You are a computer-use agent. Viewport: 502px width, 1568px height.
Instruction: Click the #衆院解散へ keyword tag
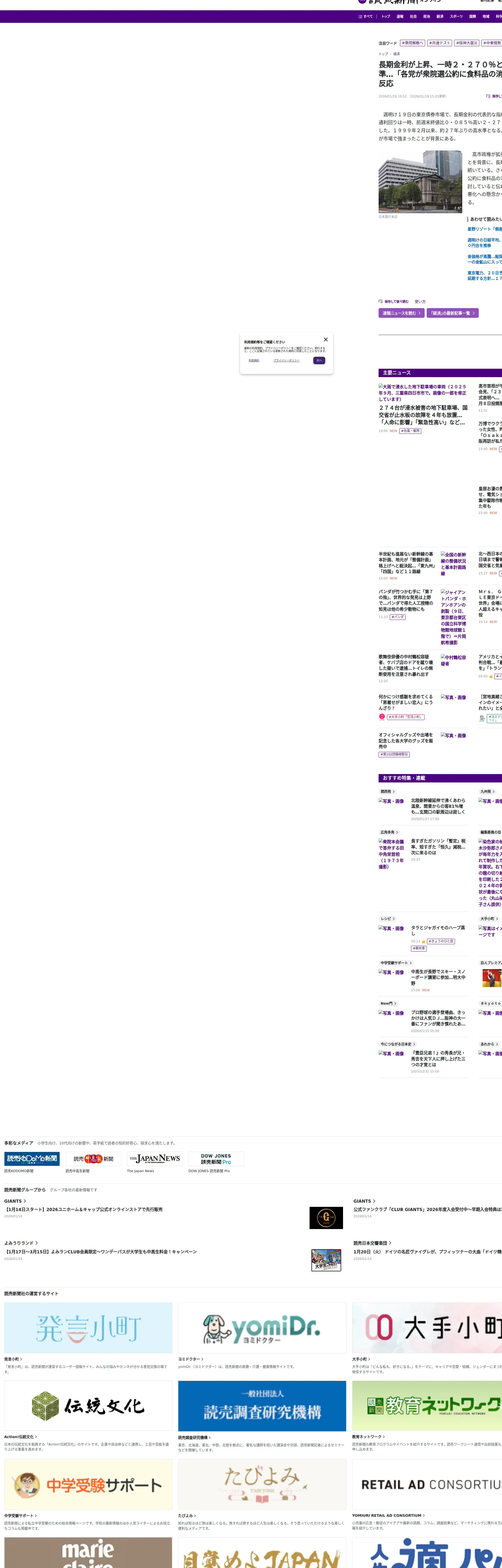click(x=412, y=43)
